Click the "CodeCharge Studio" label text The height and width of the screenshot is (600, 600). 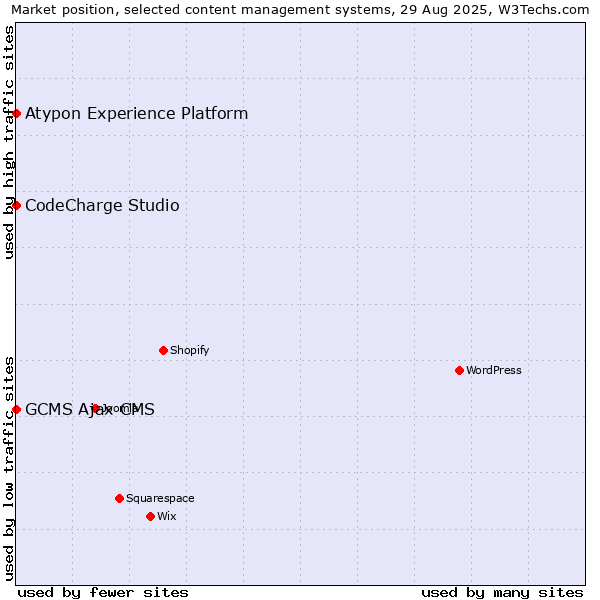point(102,205)
